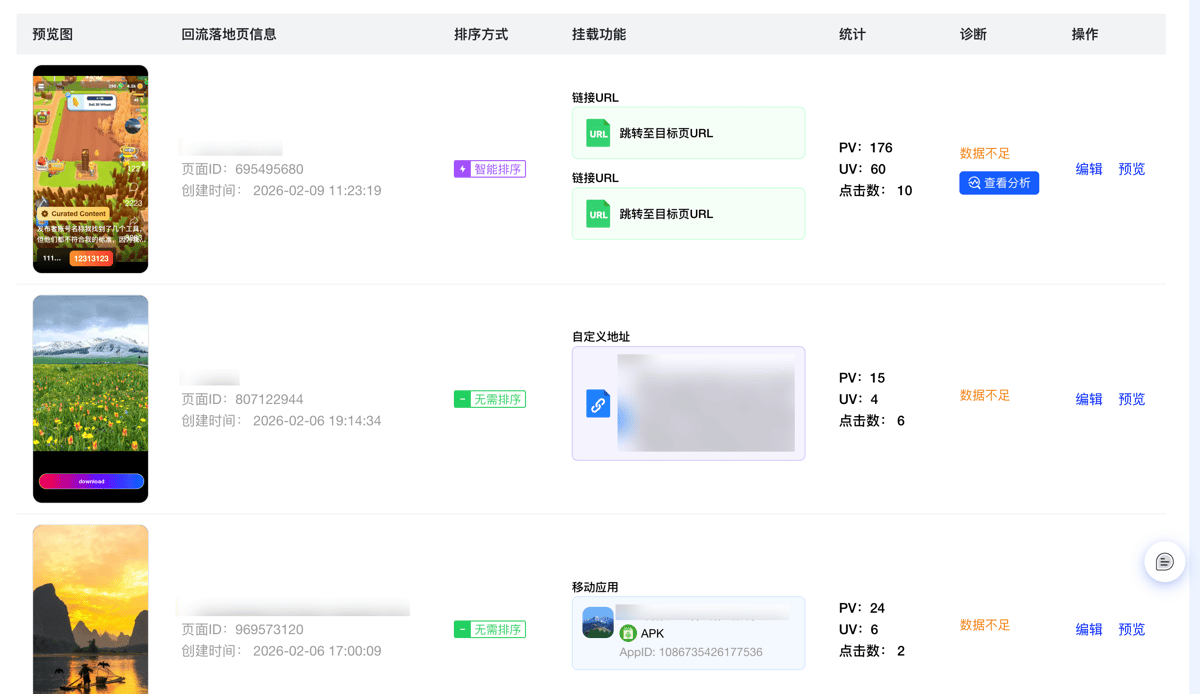Click 数据不足 in the 807122944 row
The width and height of the screenshot is (1200, 694).
[x=985, y=395]
